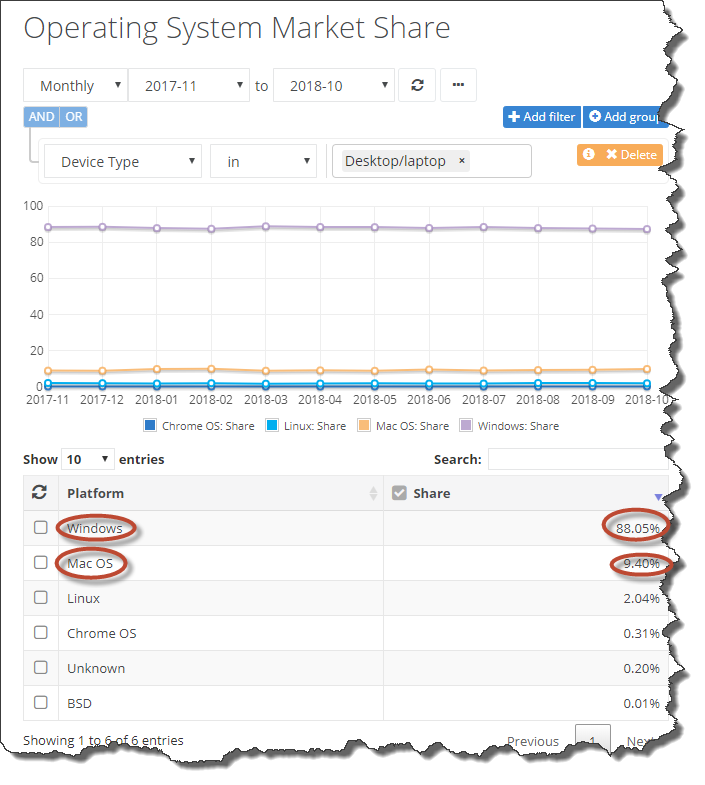Click the 0.31% share value
The width and height of the screenshot is (705, 785).
point(641,633)
